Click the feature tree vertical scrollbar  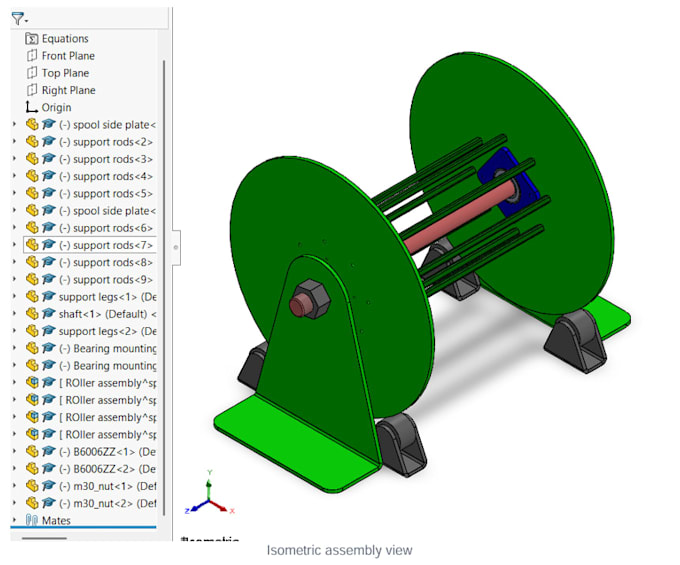[164, 287]
